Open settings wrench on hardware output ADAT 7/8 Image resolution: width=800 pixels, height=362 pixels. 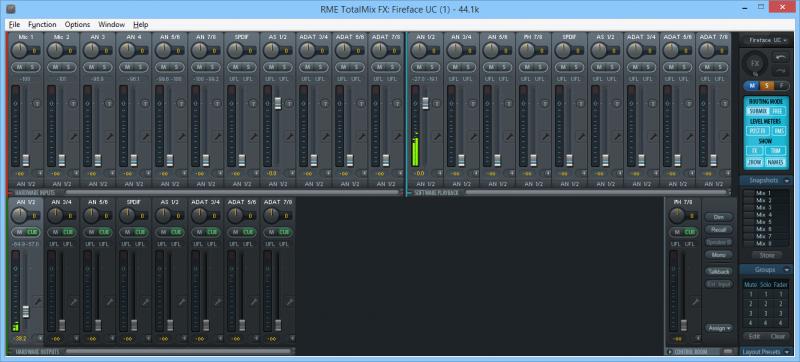click(x=290, y=302)
